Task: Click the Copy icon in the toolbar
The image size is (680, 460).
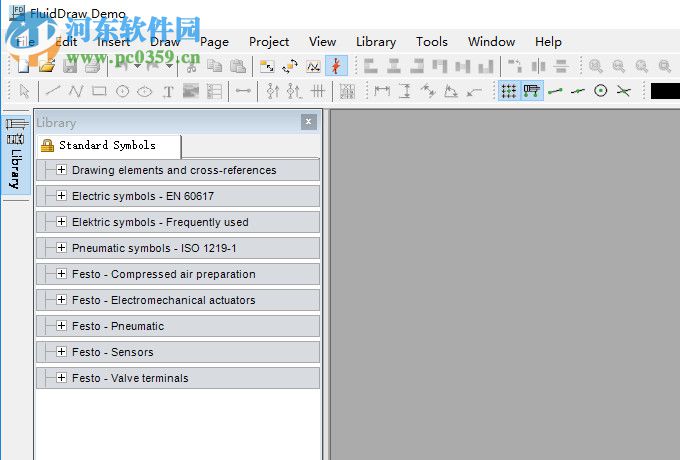Action: (214, 66)
